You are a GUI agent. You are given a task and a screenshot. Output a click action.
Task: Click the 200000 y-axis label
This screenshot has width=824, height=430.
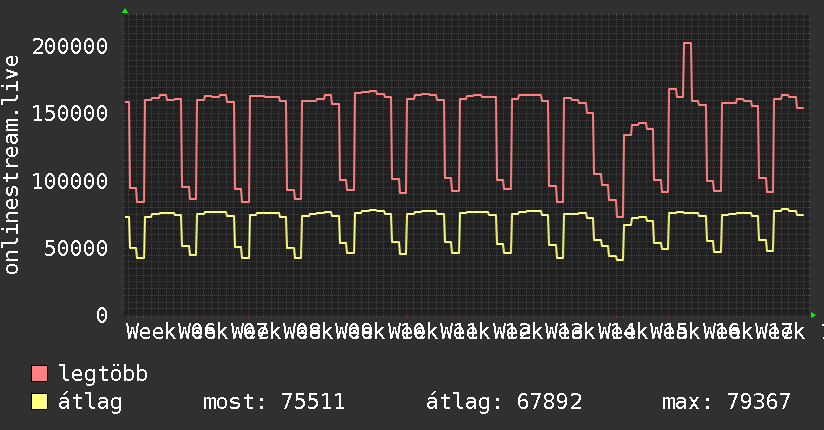[x=70, y=46]
